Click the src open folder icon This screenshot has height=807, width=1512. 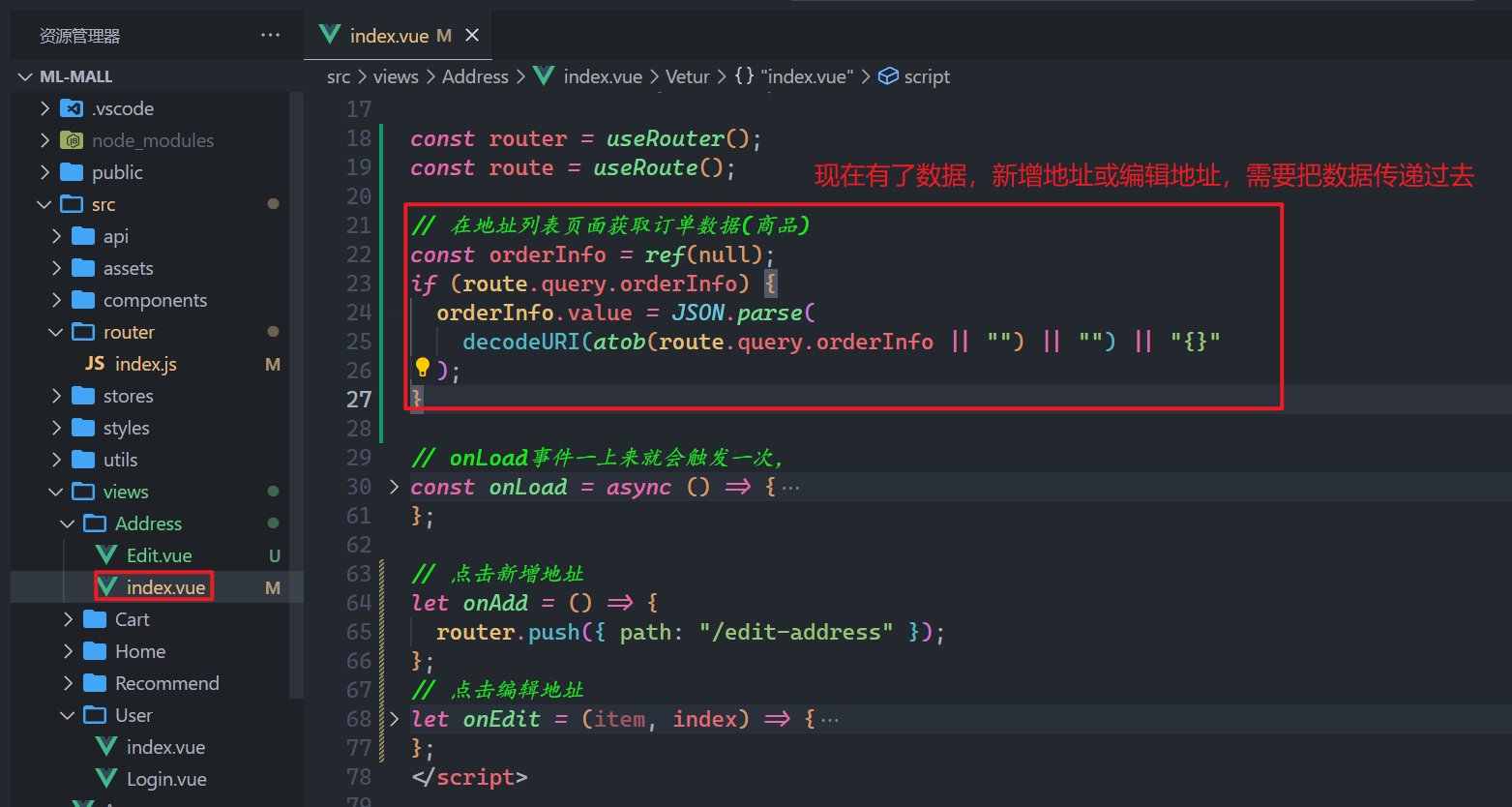coord(72,204)
